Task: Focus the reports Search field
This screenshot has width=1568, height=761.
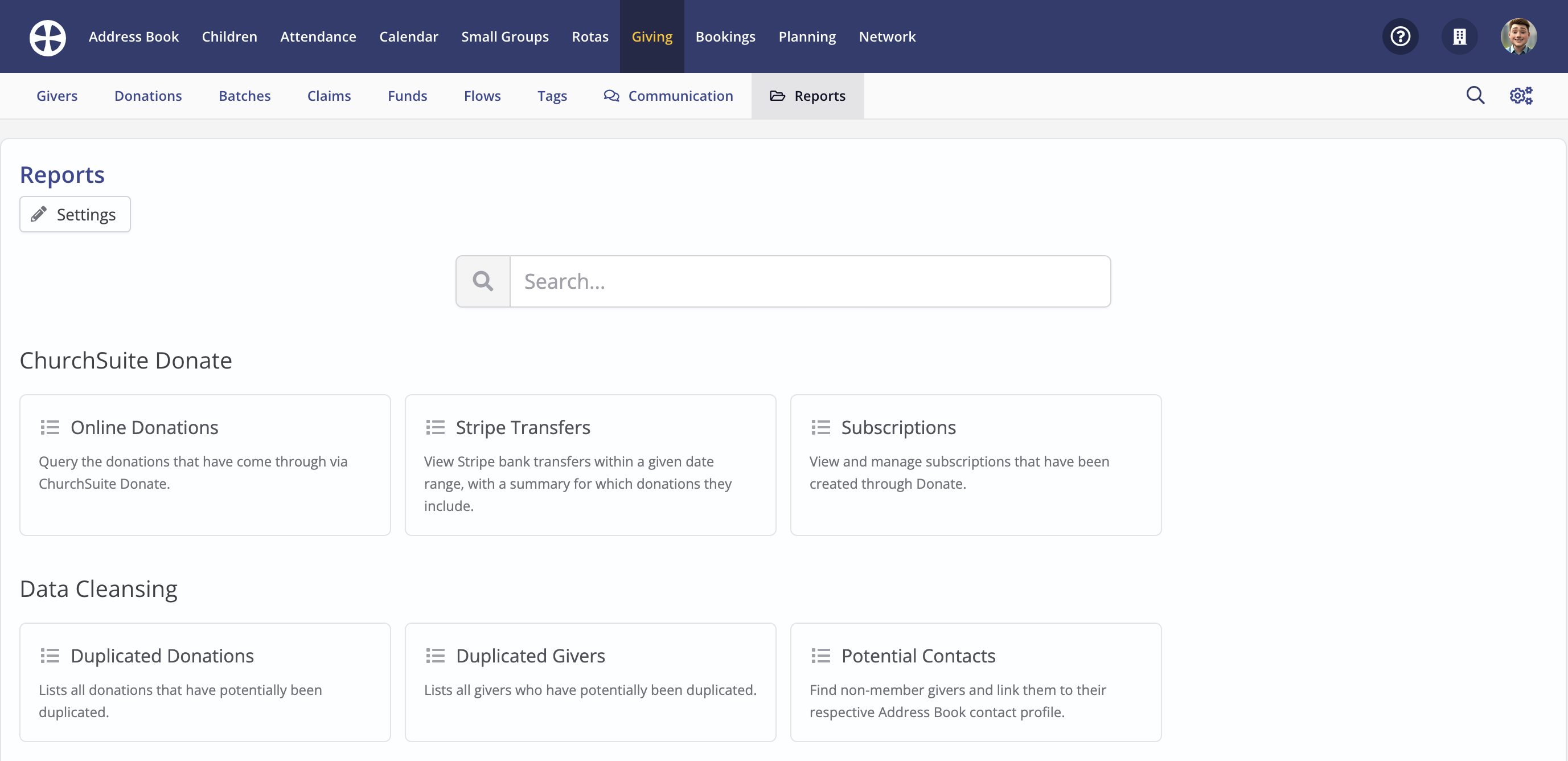Action: (x=810, y=281)
